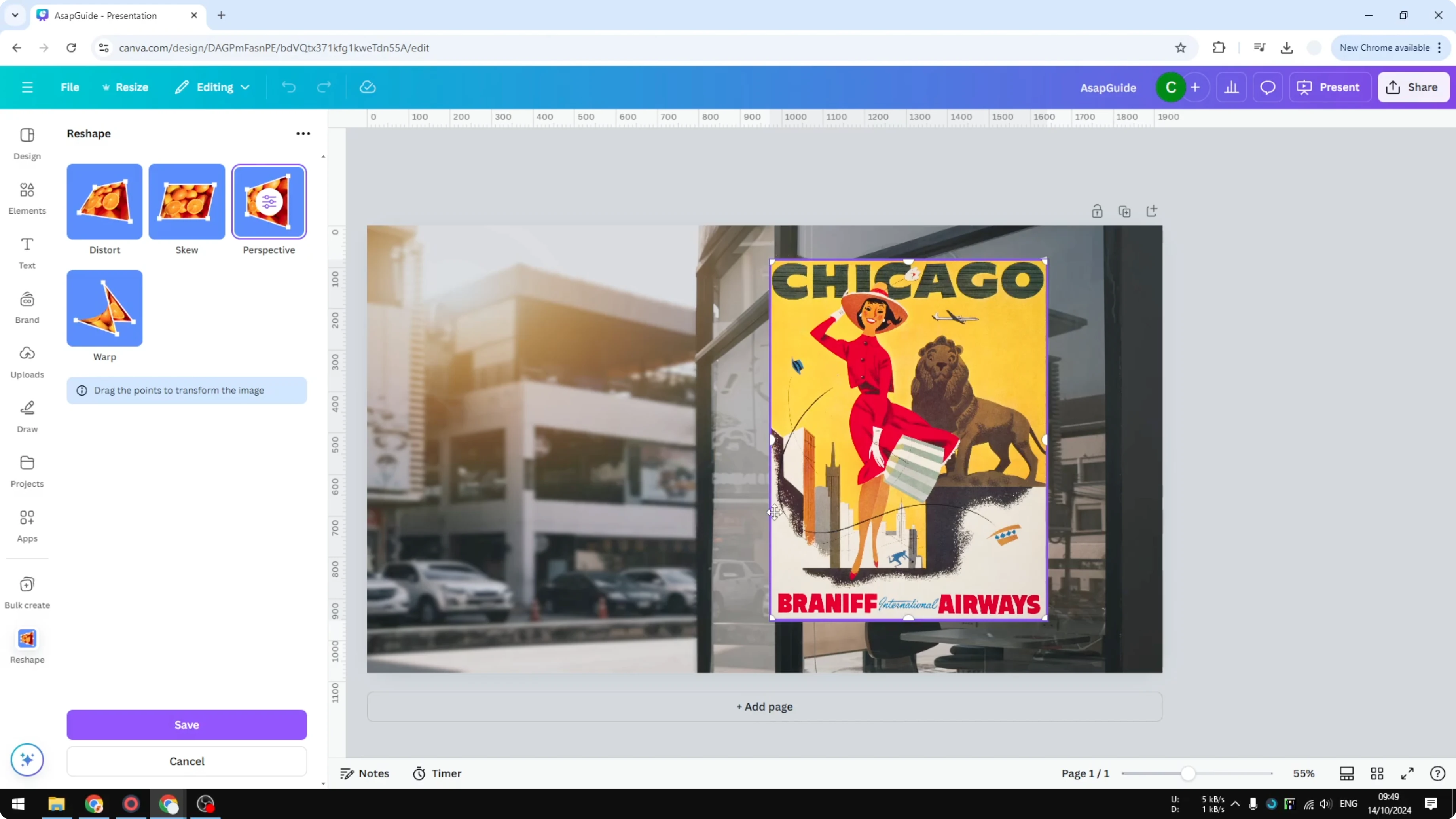Open the File menu

click(x=70, y=87)
